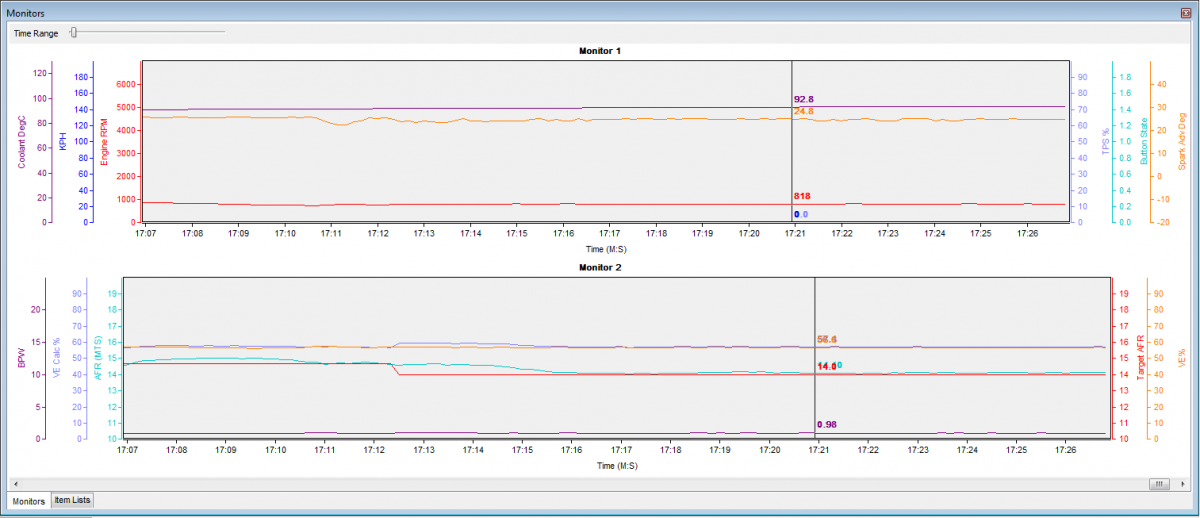Click the horizontal scrollbar thumb at bottom

1159,484
